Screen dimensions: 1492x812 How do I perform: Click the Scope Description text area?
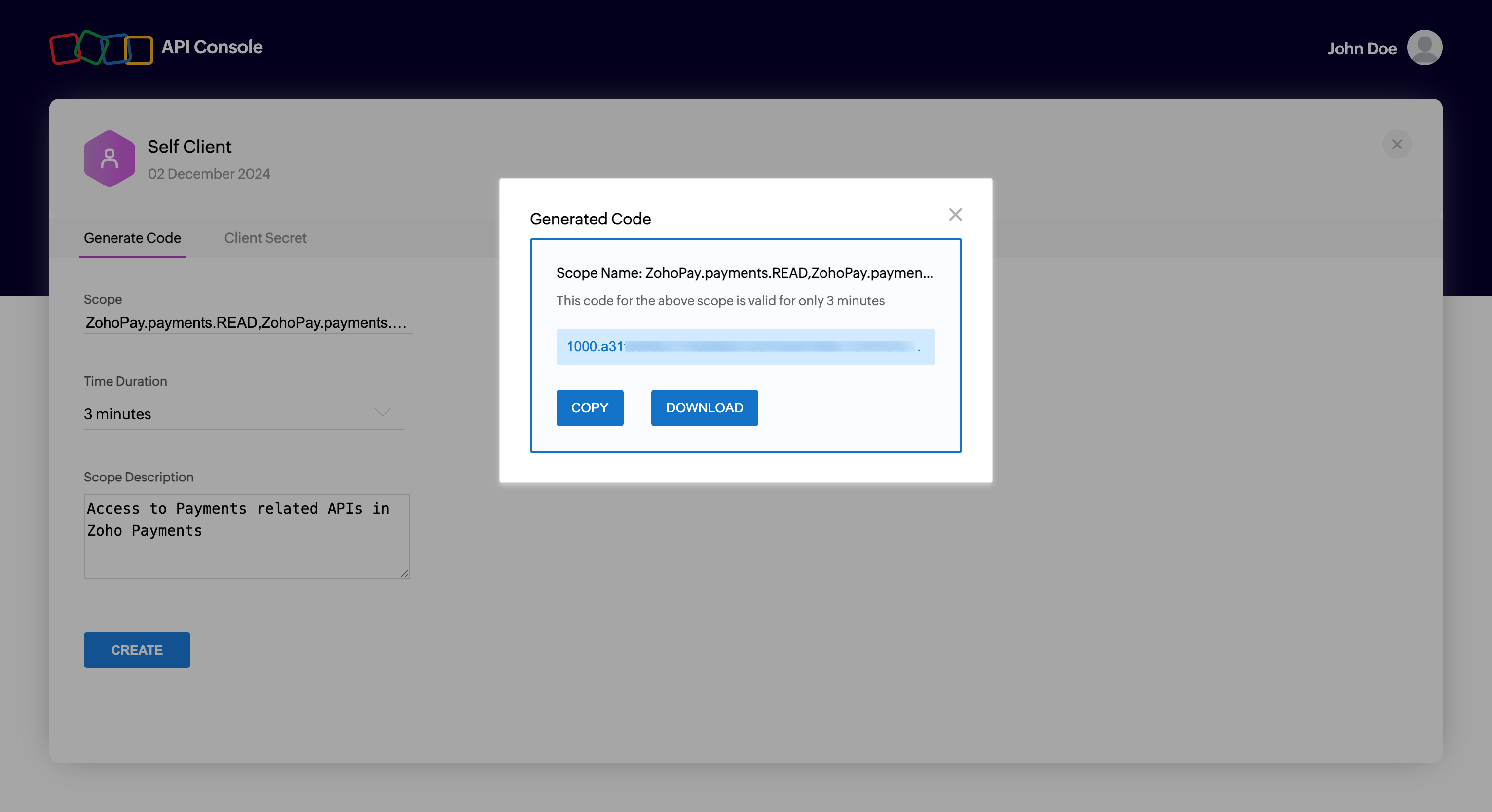[246, 536]
